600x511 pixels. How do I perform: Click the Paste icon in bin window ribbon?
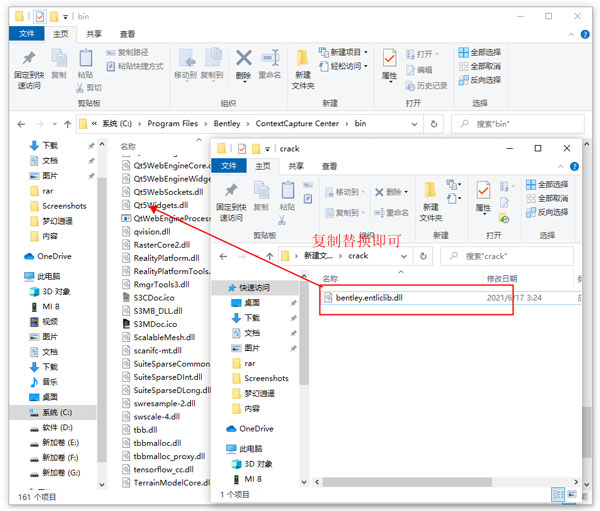[x=85, y=64]
